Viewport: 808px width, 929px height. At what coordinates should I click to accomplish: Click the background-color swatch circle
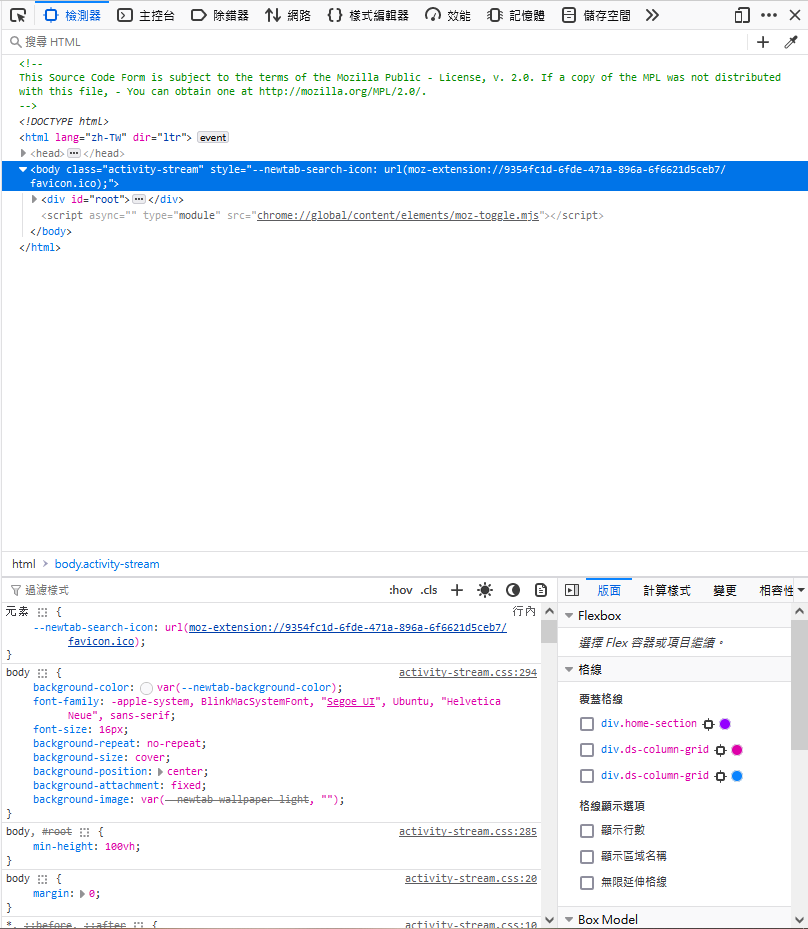[146, 688]
